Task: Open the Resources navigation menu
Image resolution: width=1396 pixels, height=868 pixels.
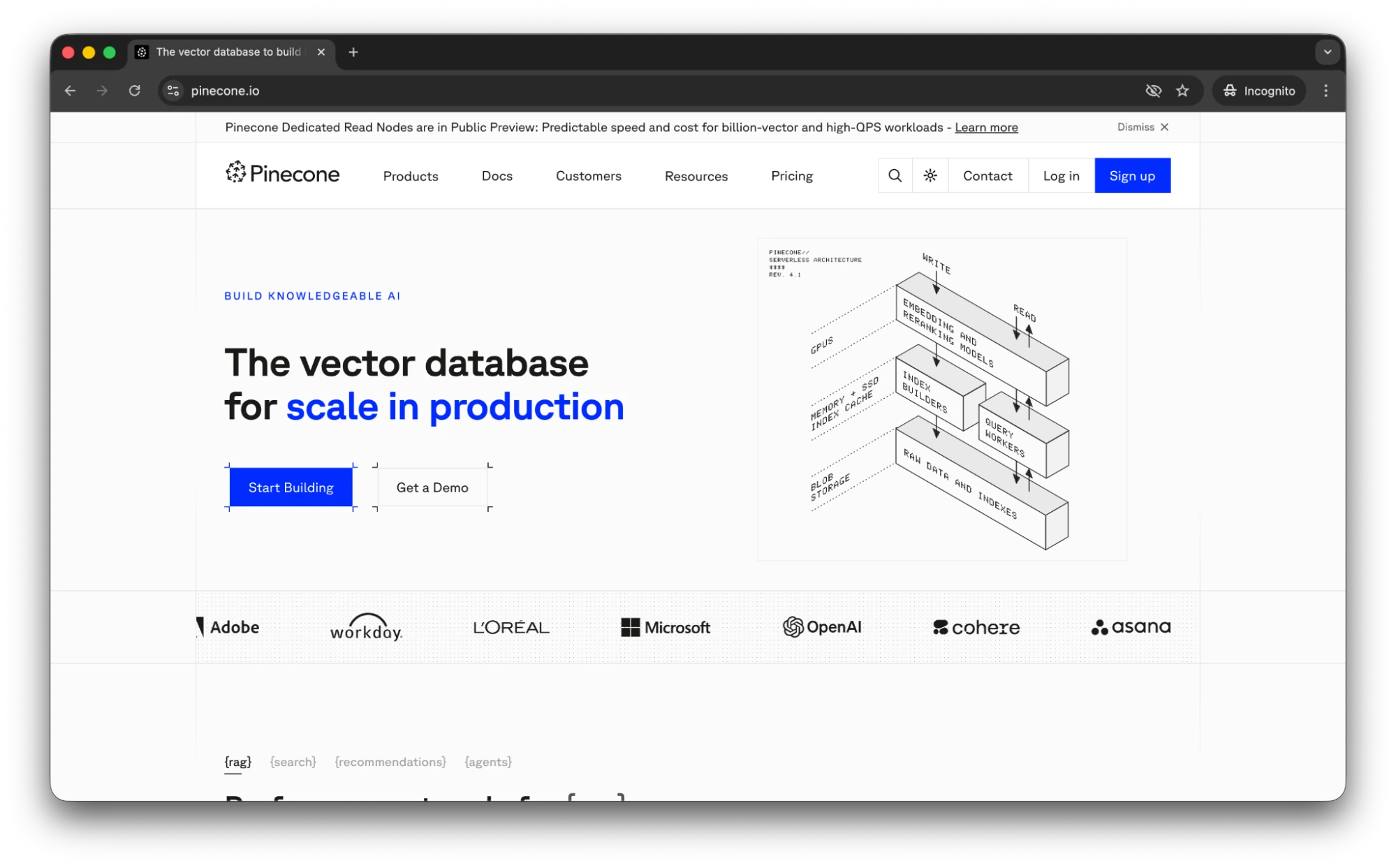Action: tap(696, 176)
